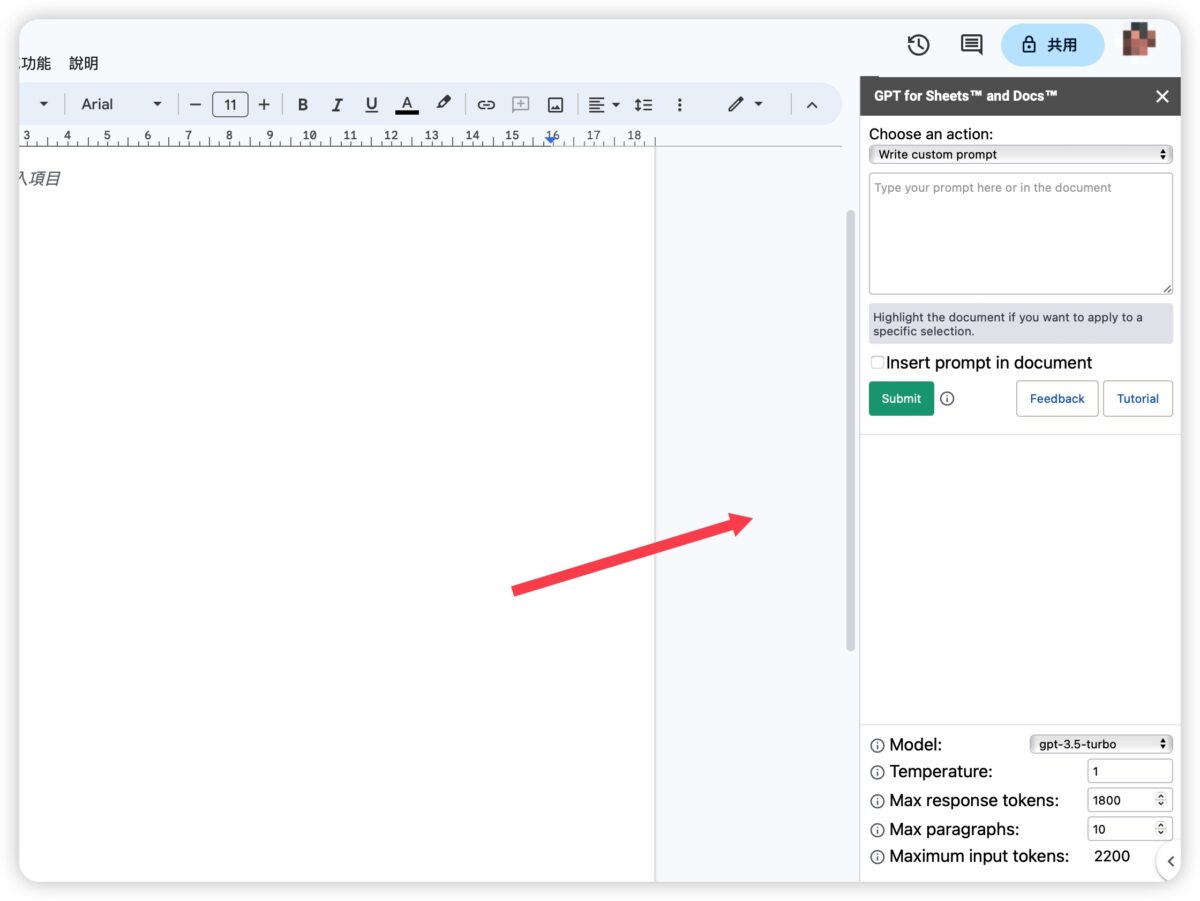Open the gpt-3.5-turbo model dropdown
1200x901 pixels.
[1101, 744]
